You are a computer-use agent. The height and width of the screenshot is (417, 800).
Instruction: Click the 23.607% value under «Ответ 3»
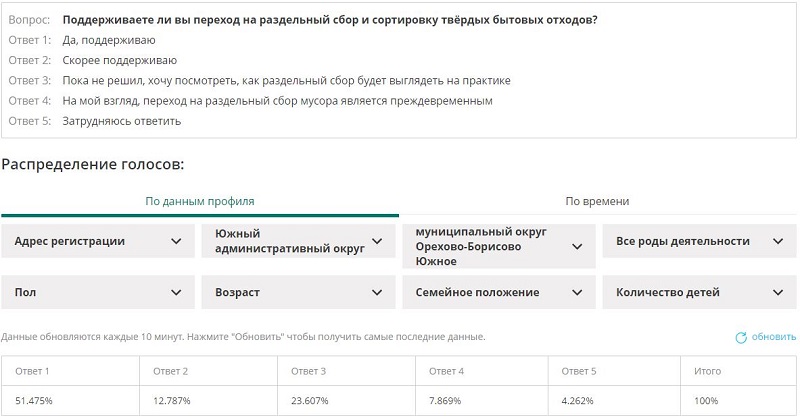pyautogui.click(x=310, y=400)
